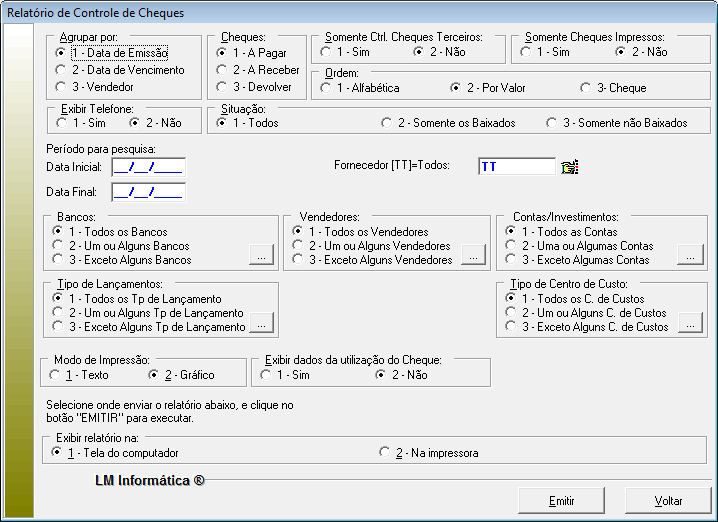Select Somente os Baixados situation
The height and width of the screenshot is (522, 718).
387,123
